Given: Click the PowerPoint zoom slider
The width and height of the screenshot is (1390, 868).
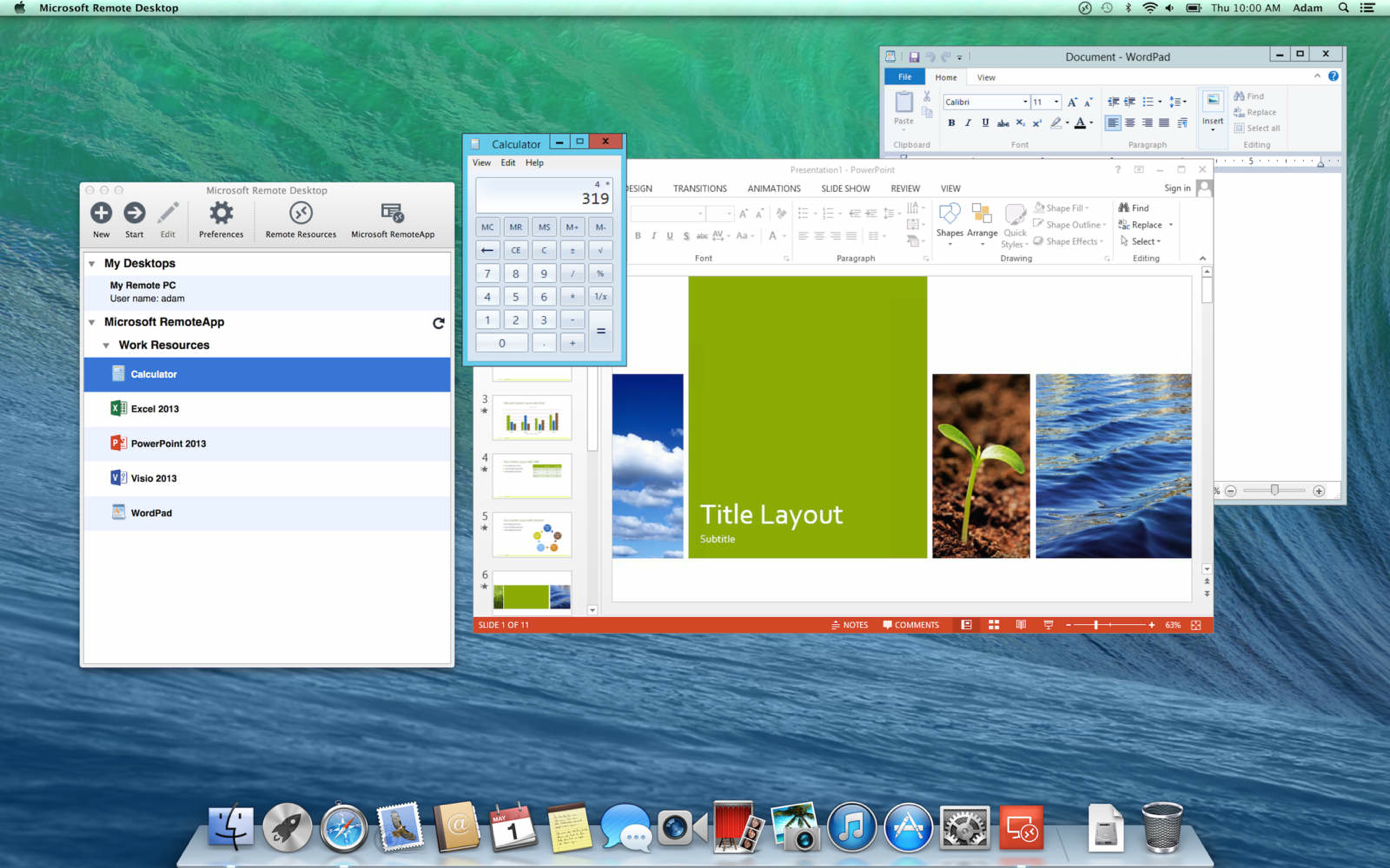Looking at the screenshot, I should tap(1097, 625).
